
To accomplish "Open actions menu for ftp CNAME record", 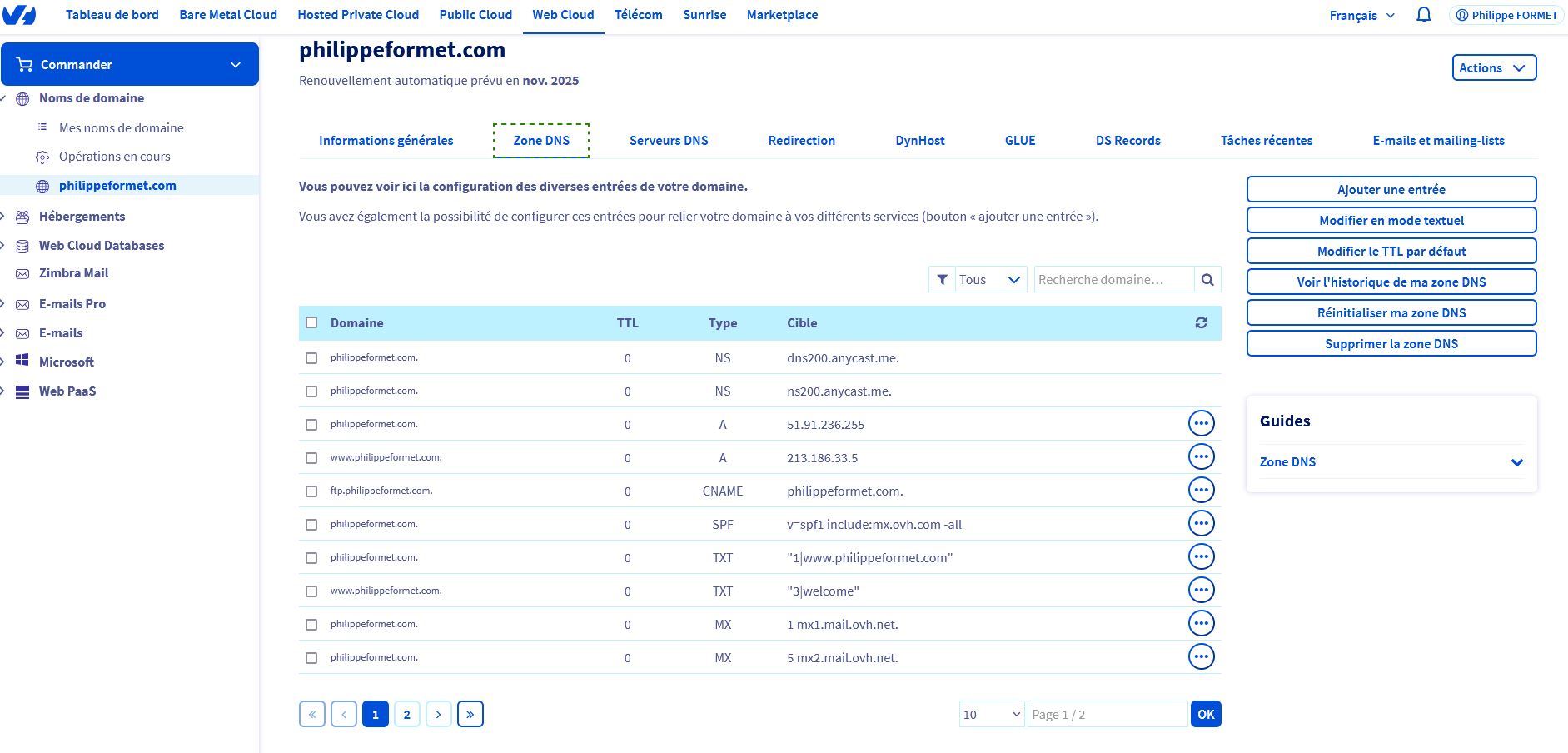I will pos(1201,491).
